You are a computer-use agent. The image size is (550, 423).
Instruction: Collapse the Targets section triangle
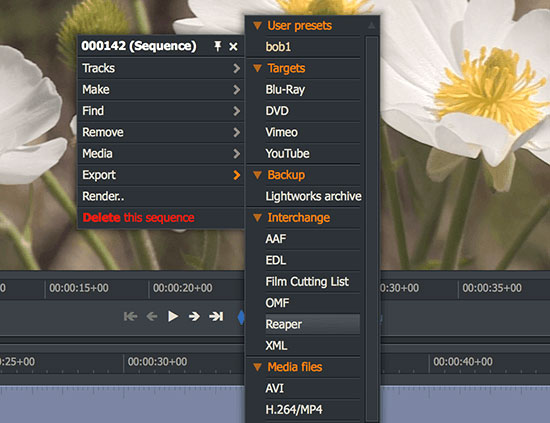(257, 68)
